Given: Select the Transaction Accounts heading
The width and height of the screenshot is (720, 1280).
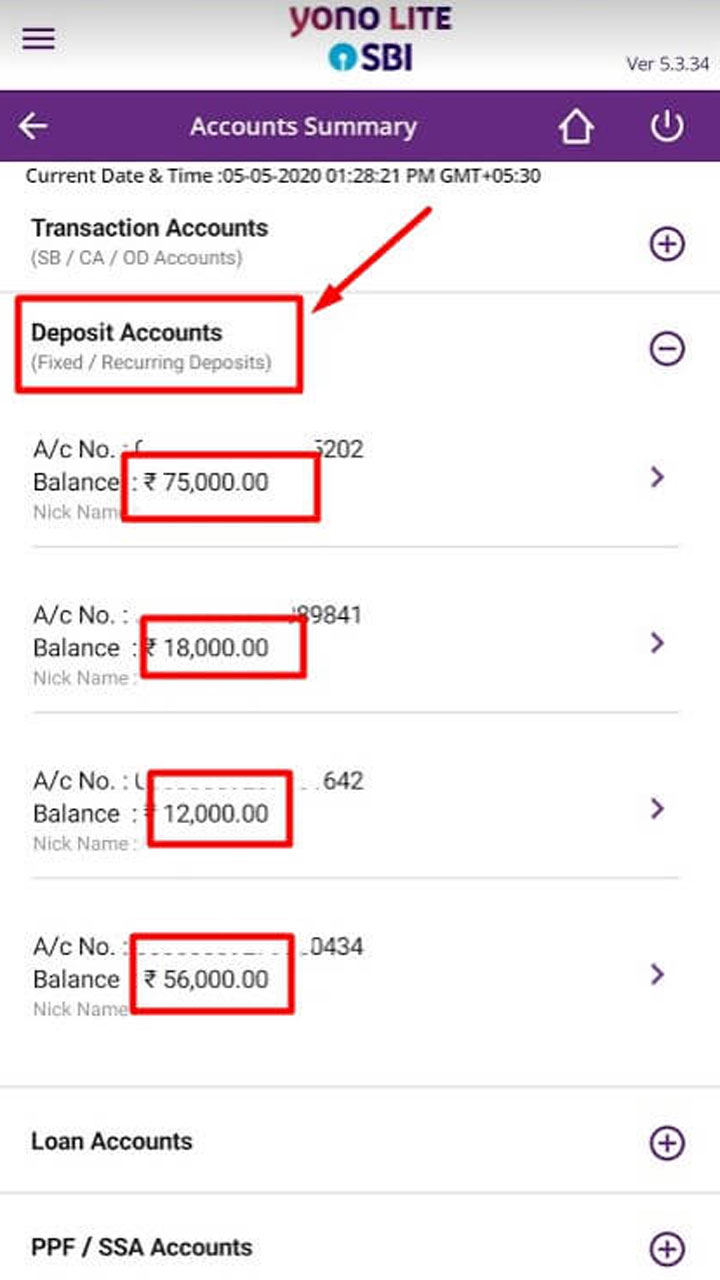Looking at the screenshot, I should tap(150, 229).
